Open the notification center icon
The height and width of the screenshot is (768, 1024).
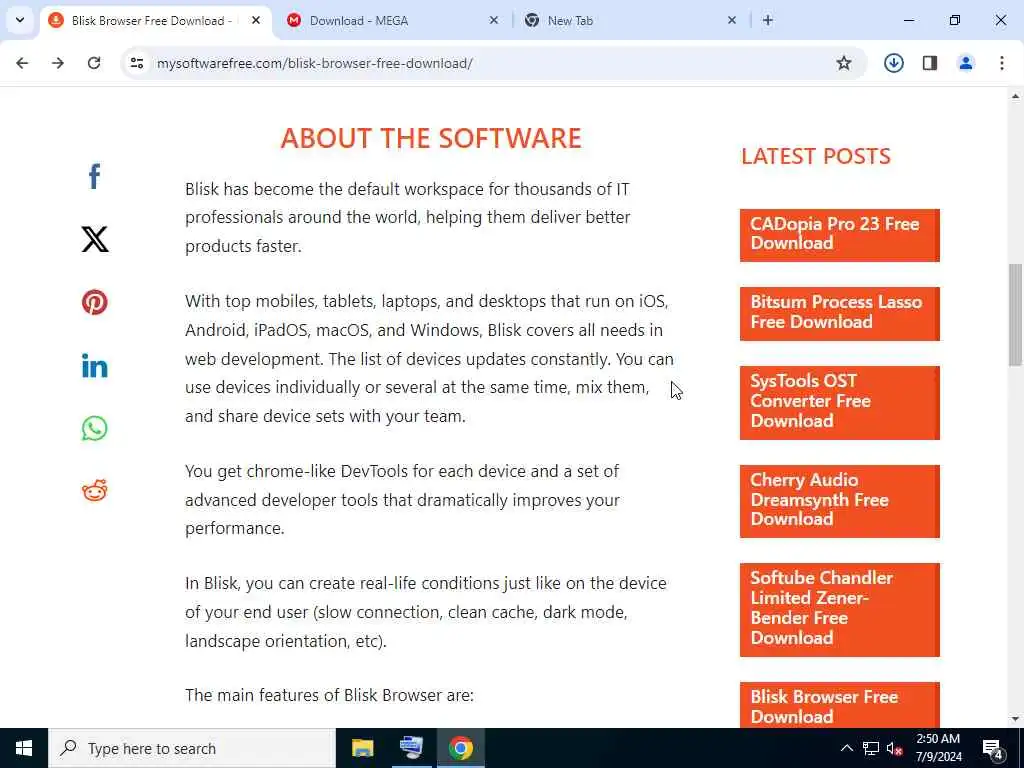(x=993, y=748)
